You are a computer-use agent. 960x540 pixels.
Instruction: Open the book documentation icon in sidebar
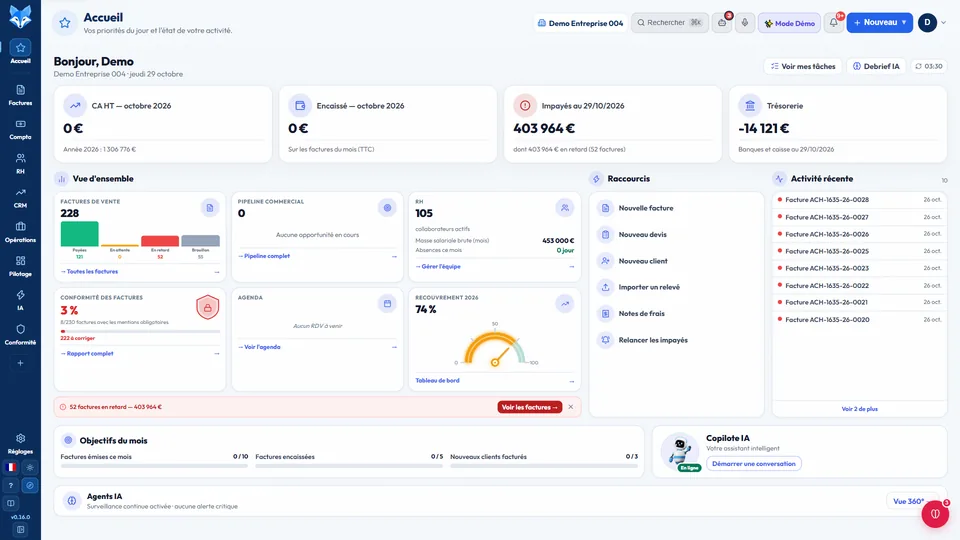point(10,503)
